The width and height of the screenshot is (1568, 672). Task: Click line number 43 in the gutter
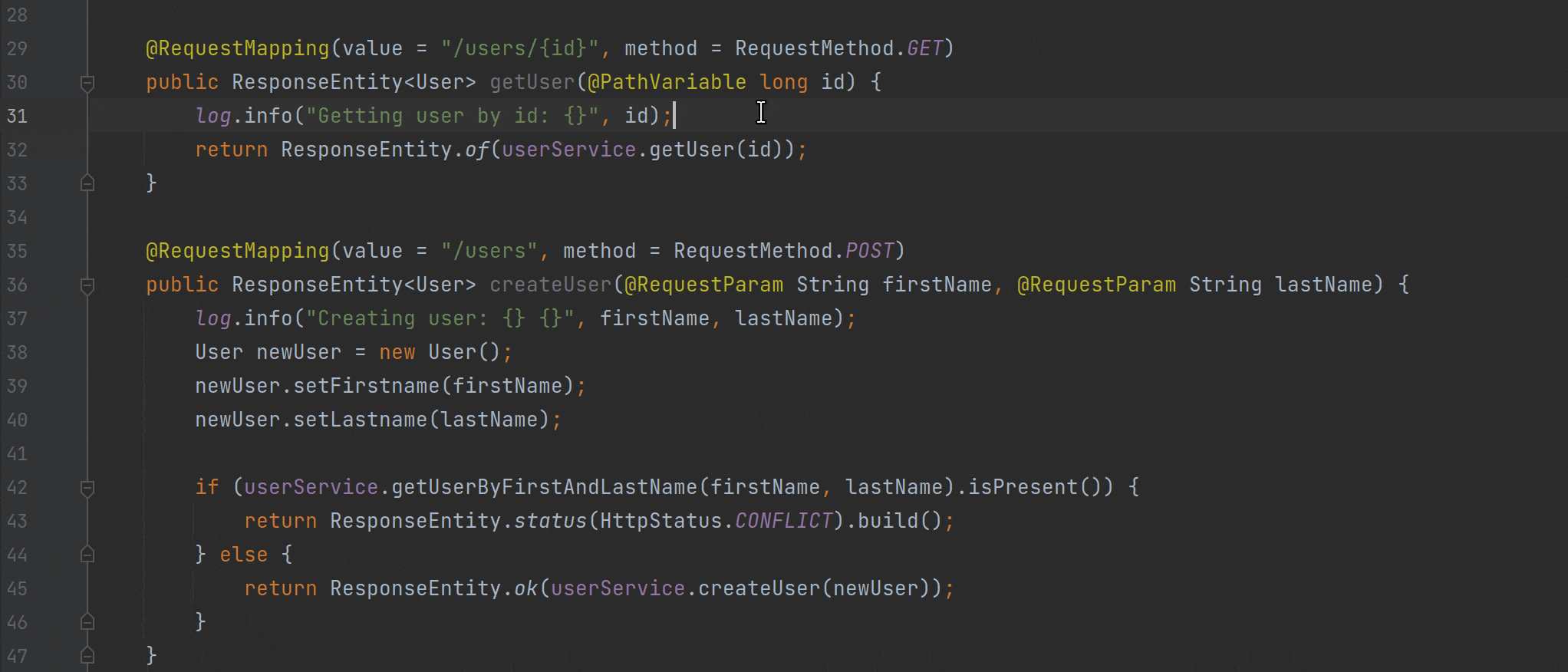point(17,522)
